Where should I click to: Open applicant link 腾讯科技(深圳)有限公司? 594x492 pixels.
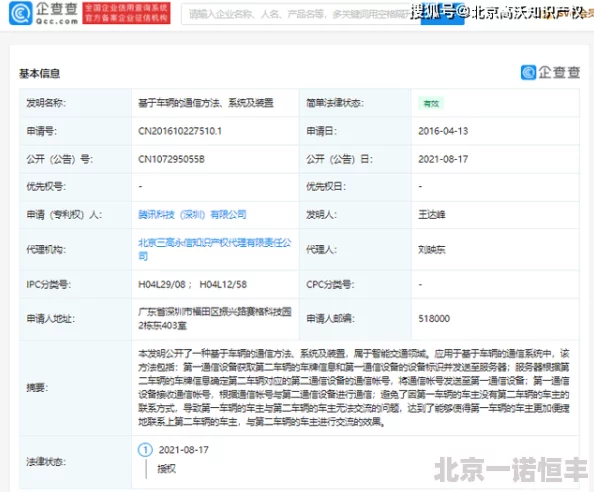192,215
